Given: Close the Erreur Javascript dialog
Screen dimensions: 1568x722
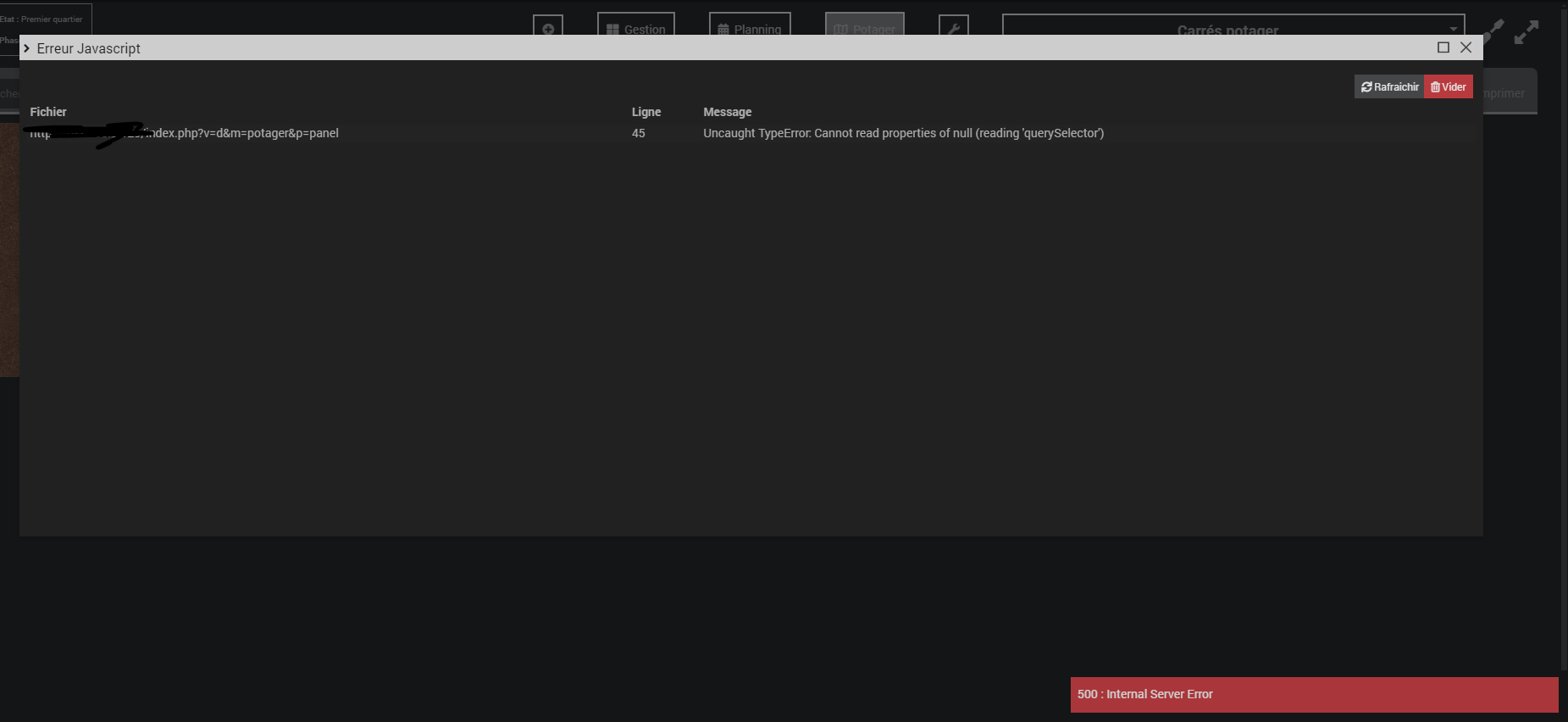Looking at the screenshot, I should 1466,47.
